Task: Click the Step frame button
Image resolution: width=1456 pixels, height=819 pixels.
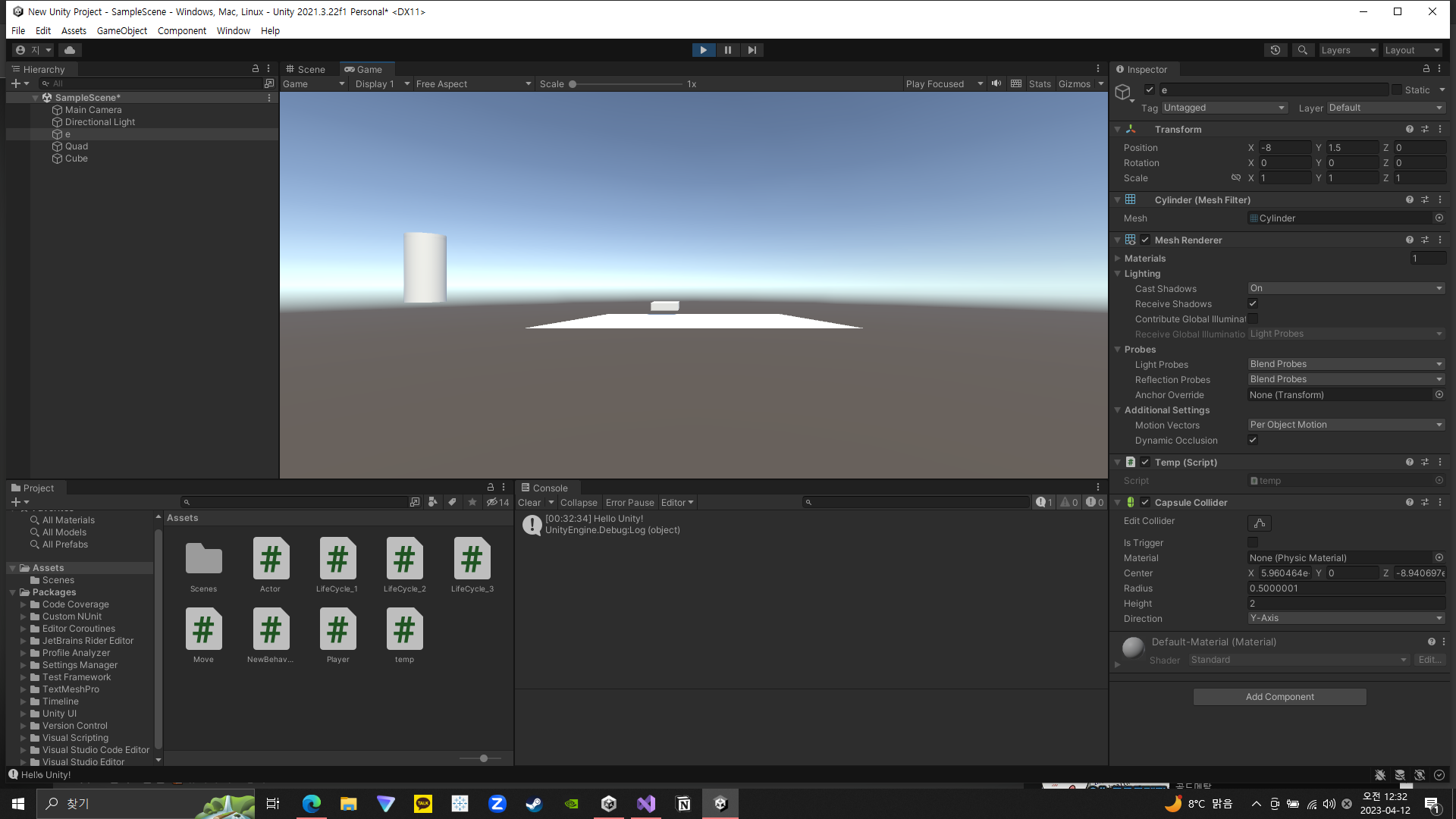Action: (x=752, y=50)
